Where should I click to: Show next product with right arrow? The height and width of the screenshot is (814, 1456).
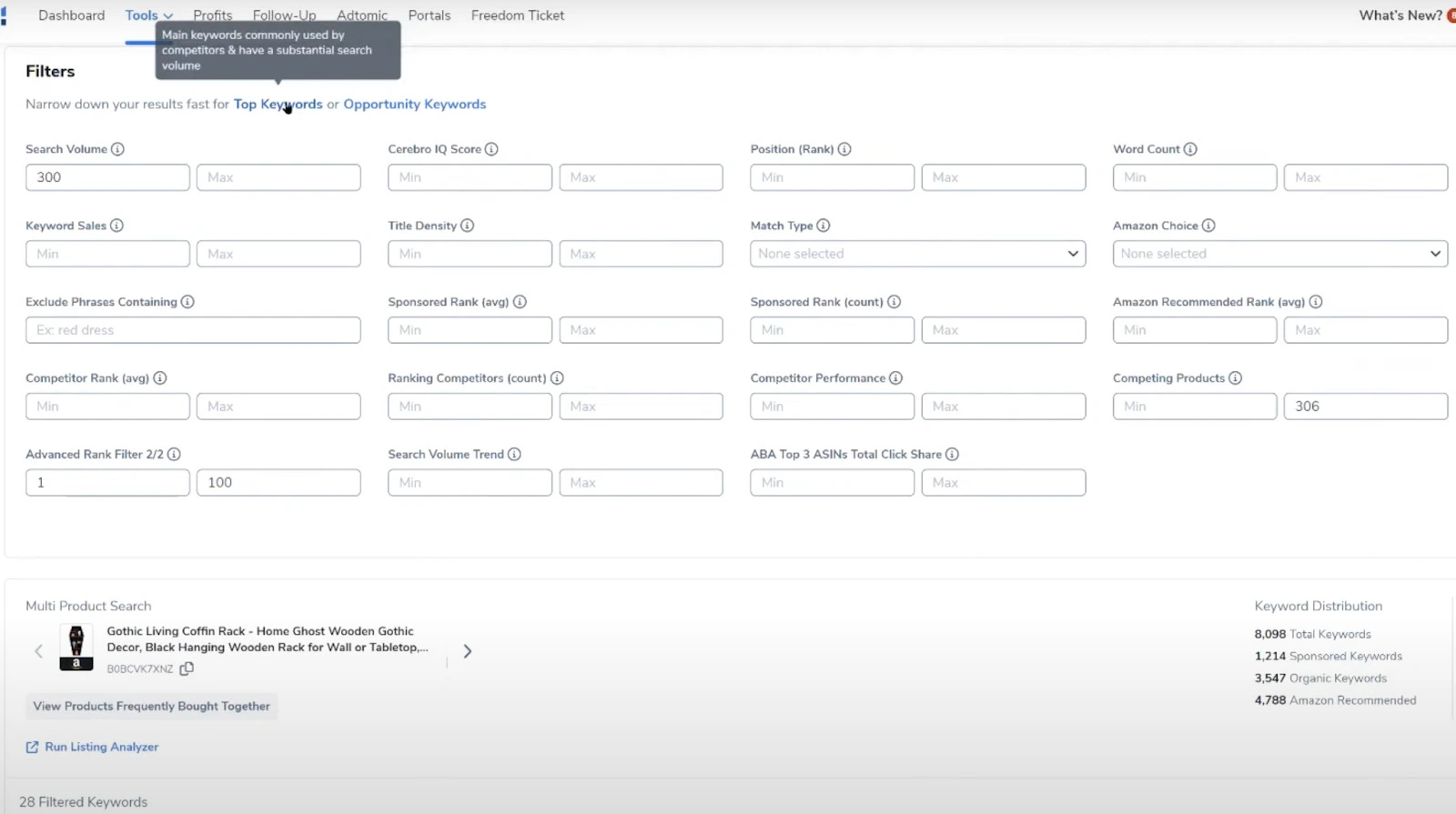pos(467,651)
